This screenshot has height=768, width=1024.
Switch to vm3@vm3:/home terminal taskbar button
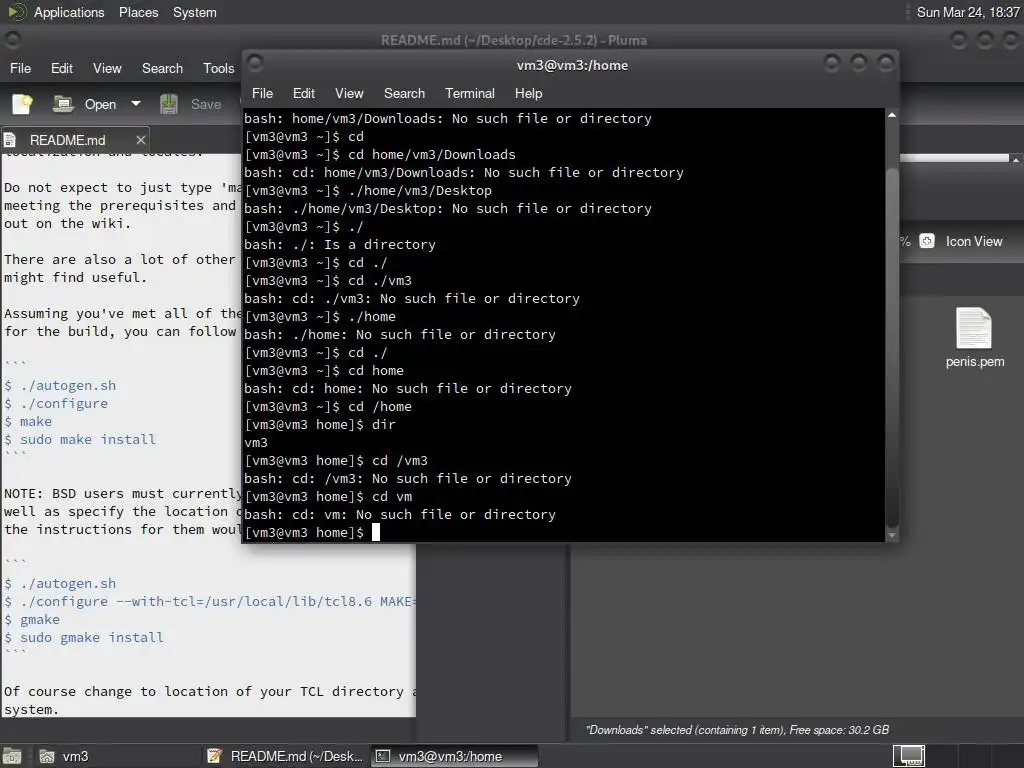(x=455, y=756)
